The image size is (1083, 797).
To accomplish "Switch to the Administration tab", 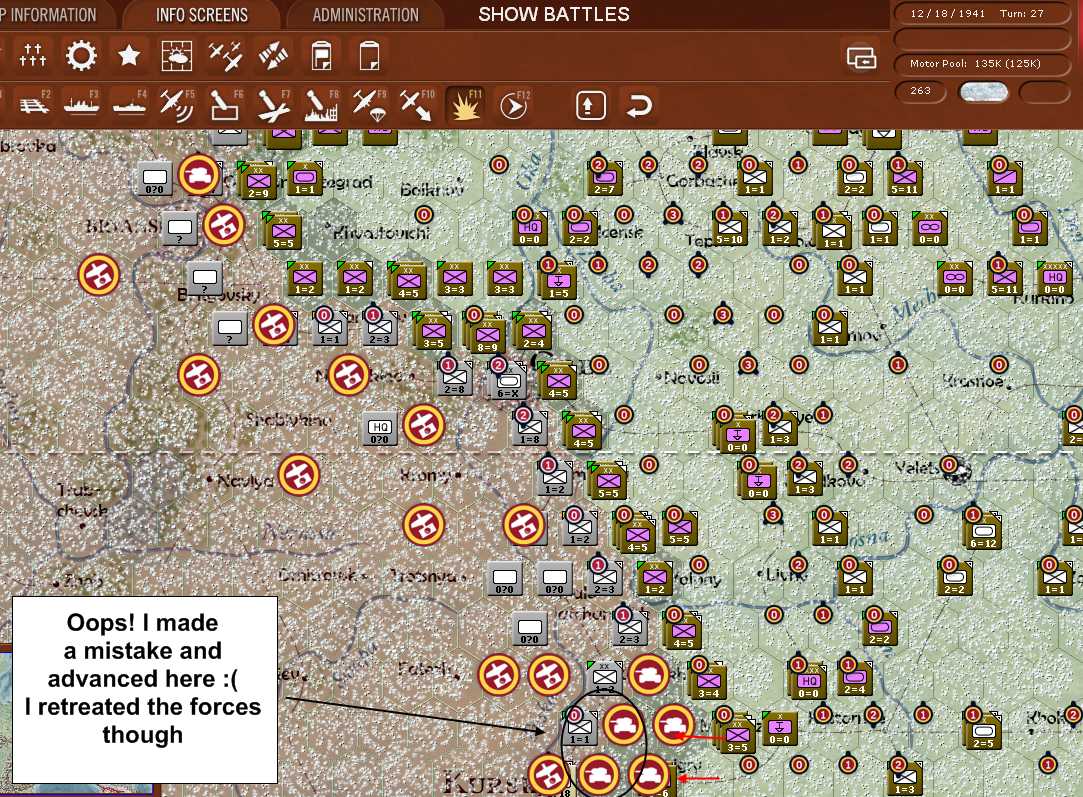I will tap(365, 15).
